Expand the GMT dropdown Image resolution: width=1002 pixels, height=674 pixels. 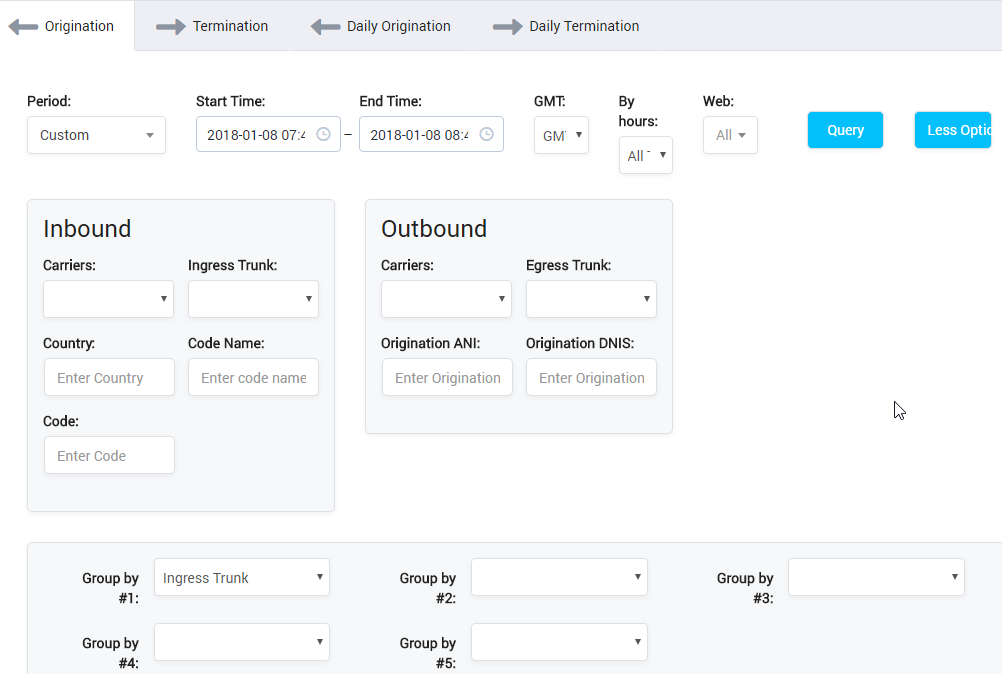point(561,134)
